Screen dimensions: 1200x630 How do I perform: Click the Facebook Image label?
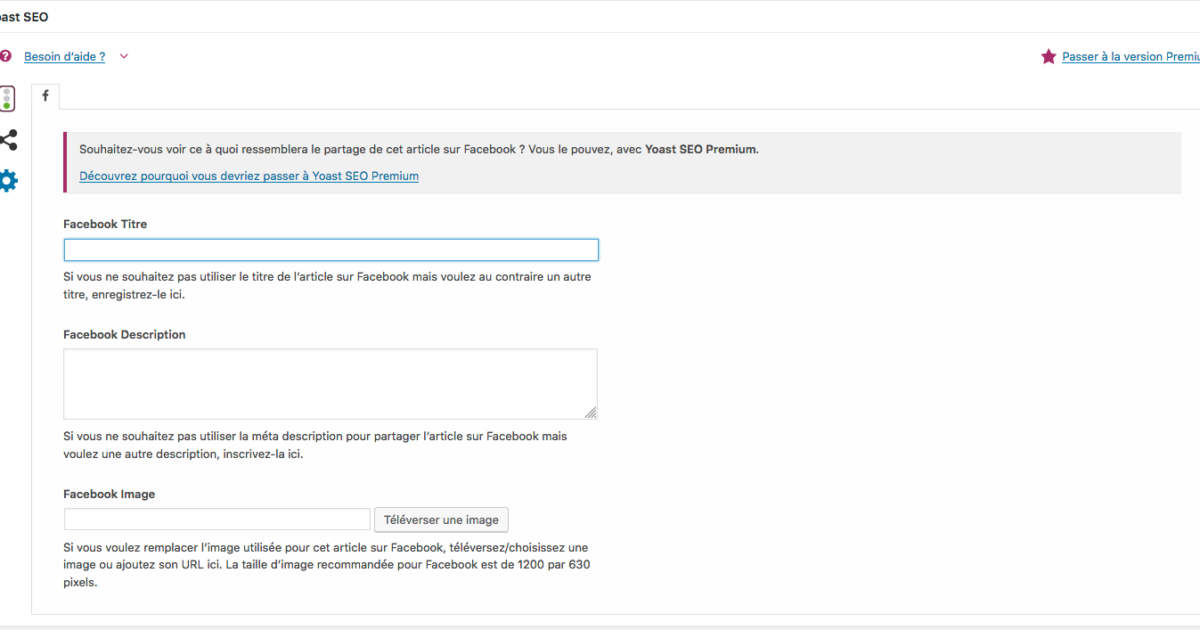click(x=109, y=494)
